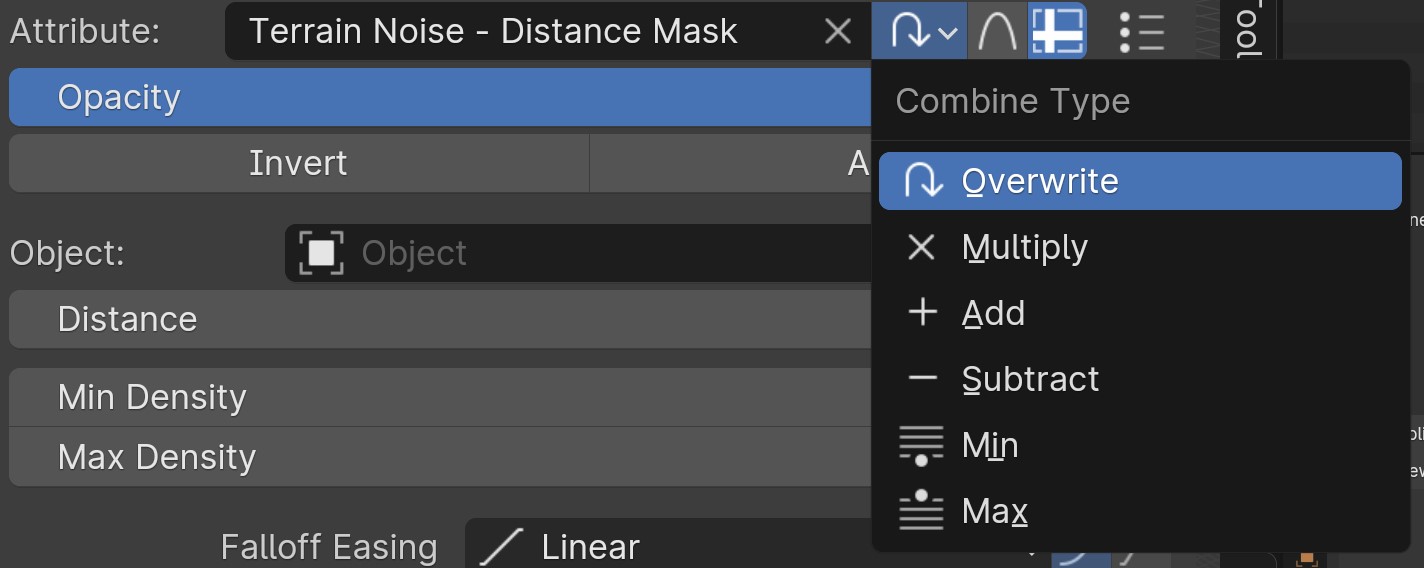The height and width of the screenshot is (568, 1424).
Task: Clear the Terrain Noise attribute name
Action: (838, 32)
